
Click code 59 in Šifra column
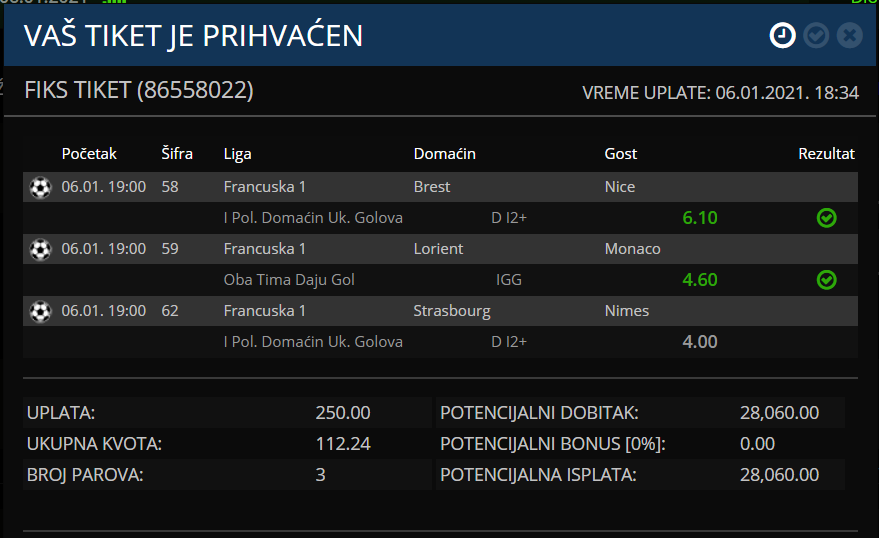coord(170,249)
